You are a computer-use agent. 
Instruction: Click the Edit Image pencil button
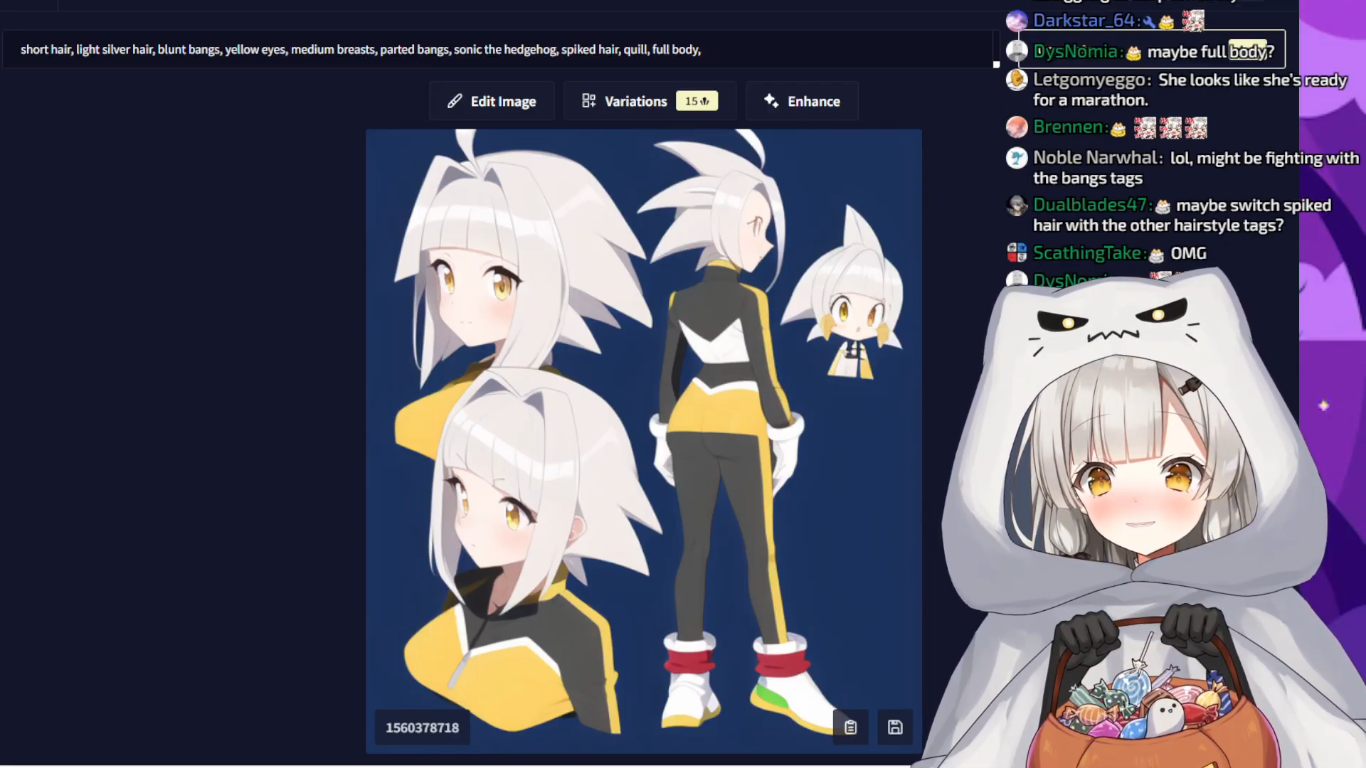coord(492,101)
